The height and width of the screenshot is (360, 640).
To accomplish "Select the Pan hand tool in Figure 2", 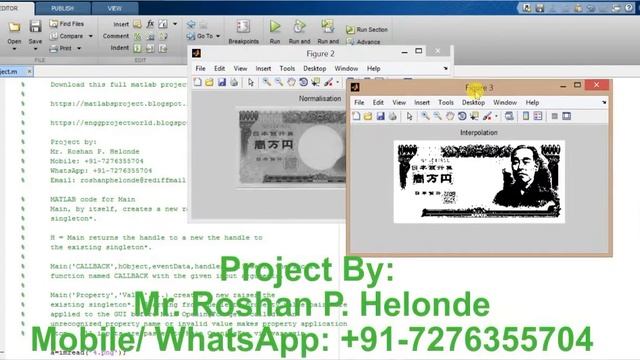I will coord(291,82).
